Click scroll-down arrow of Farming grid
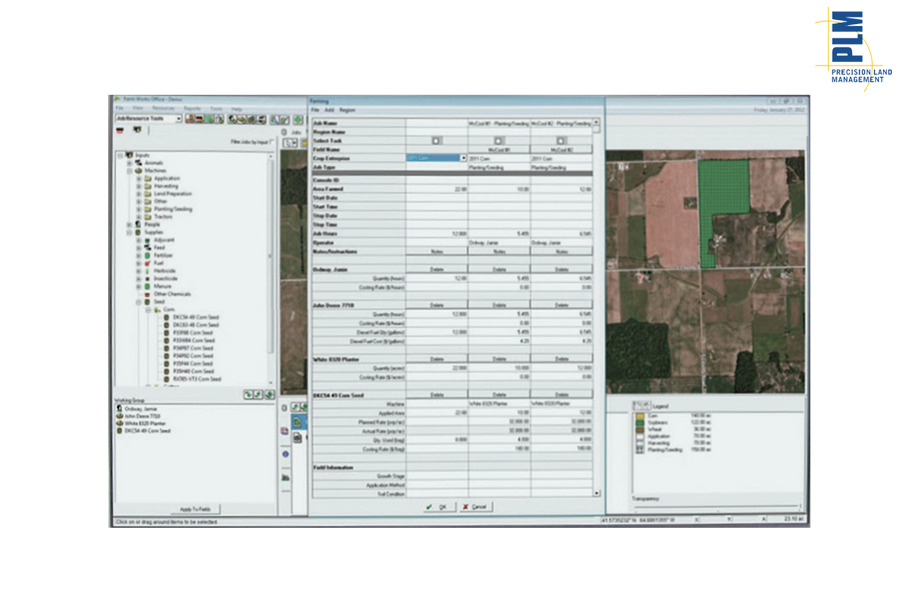This screenshot has width=900, height=610. 596,494
